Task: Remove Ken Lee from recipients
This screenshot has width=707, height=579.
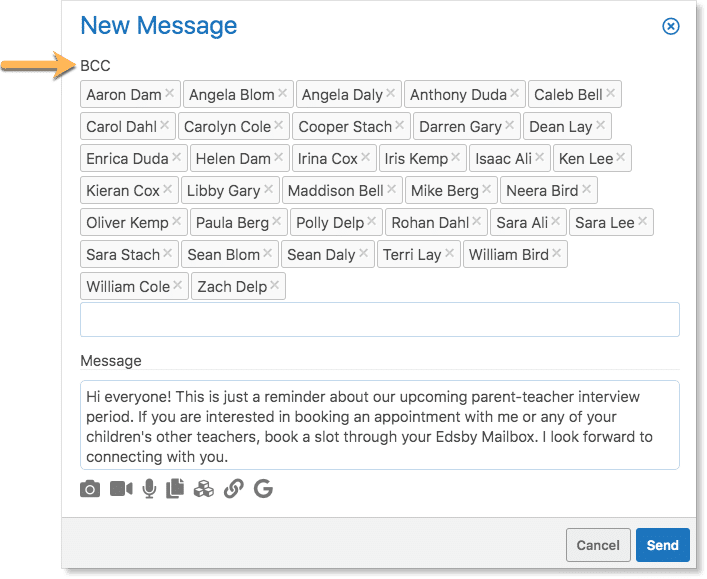Action: click(620, 157)
